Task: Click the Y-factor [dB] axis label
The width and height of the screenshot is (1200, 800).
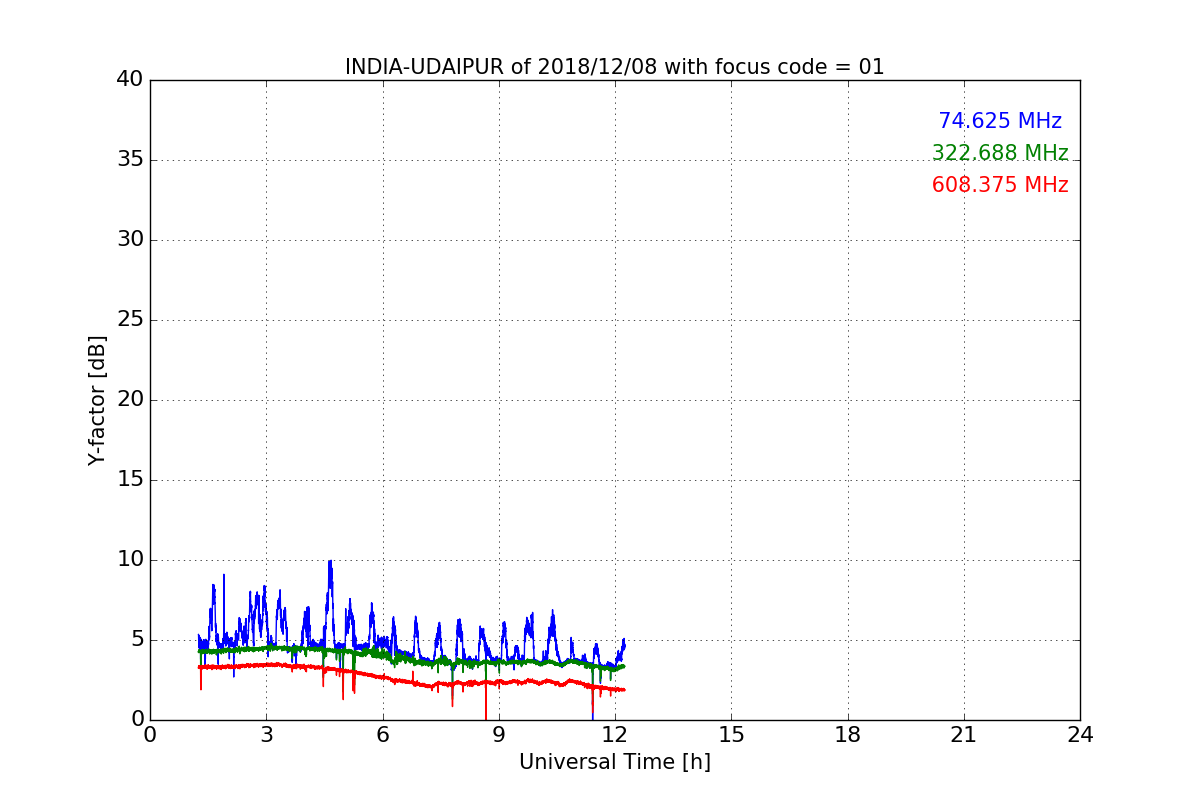Action: (97, 400)
